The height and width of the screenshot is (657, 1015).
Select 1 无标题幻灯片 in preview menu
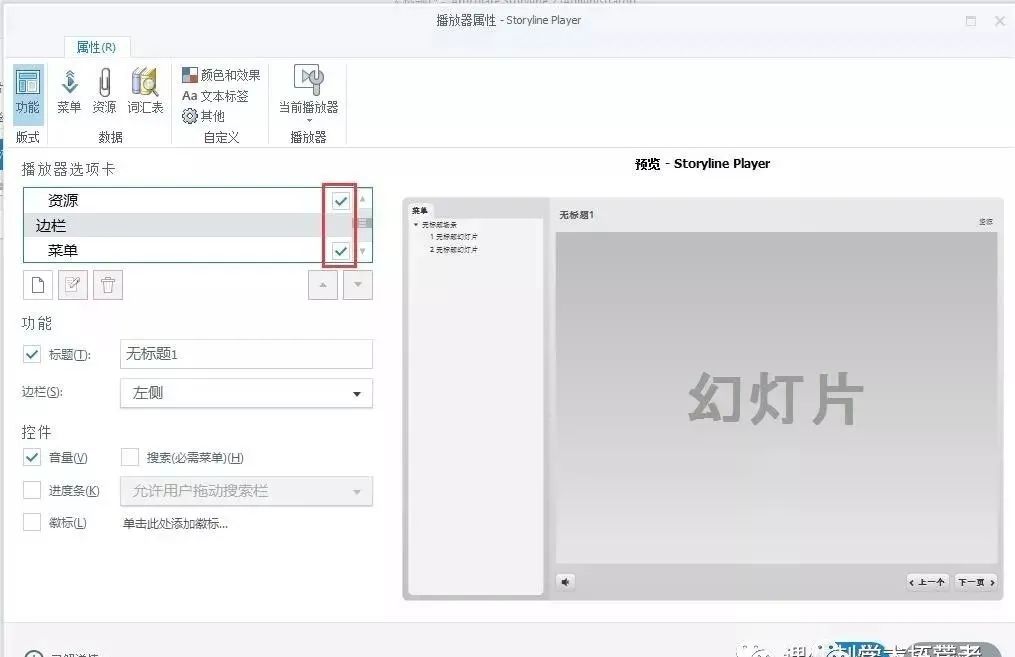click(454, 237)
